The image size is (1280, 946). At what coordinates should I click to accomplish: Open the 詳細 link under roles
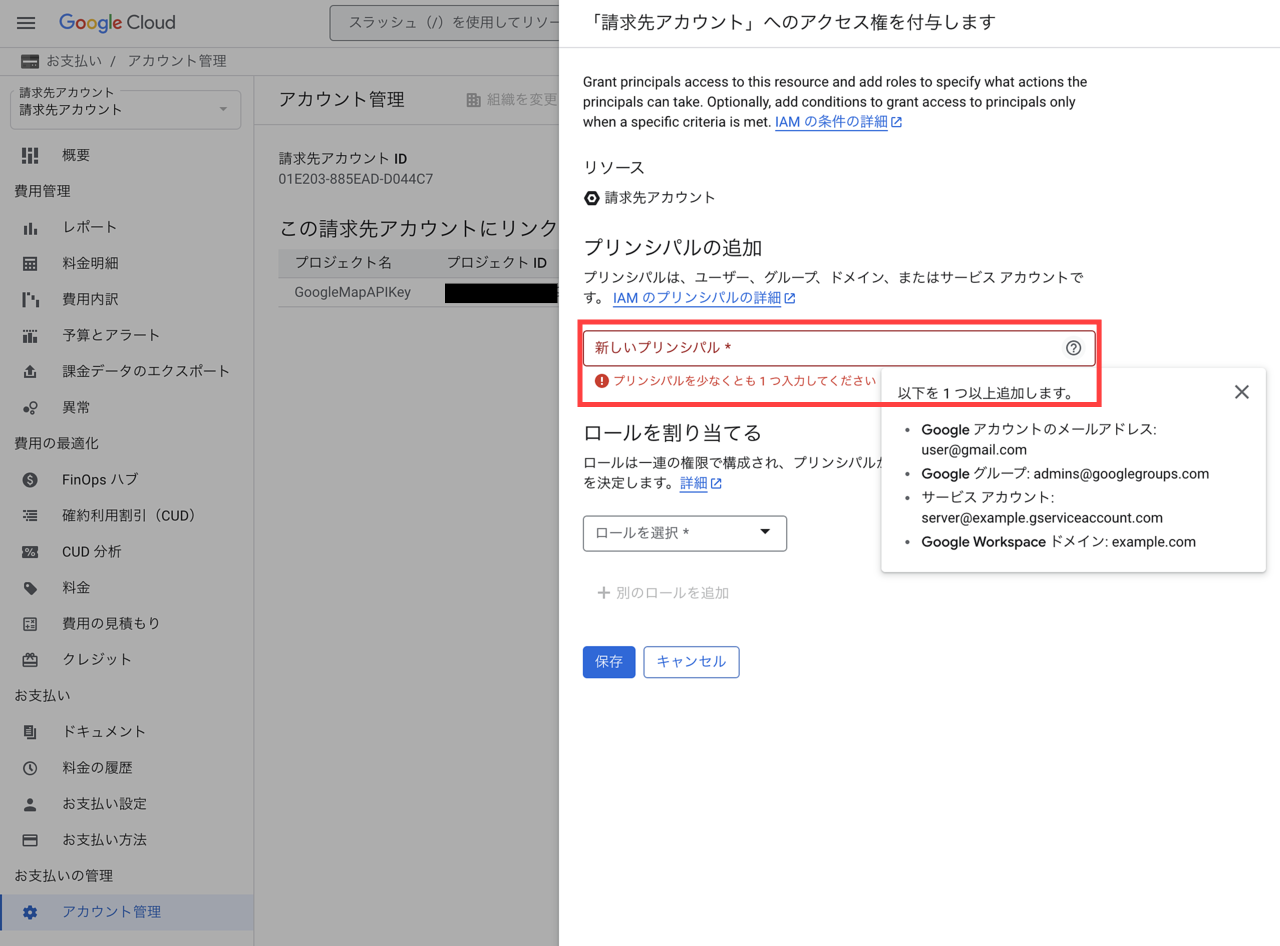click(701, 484)
